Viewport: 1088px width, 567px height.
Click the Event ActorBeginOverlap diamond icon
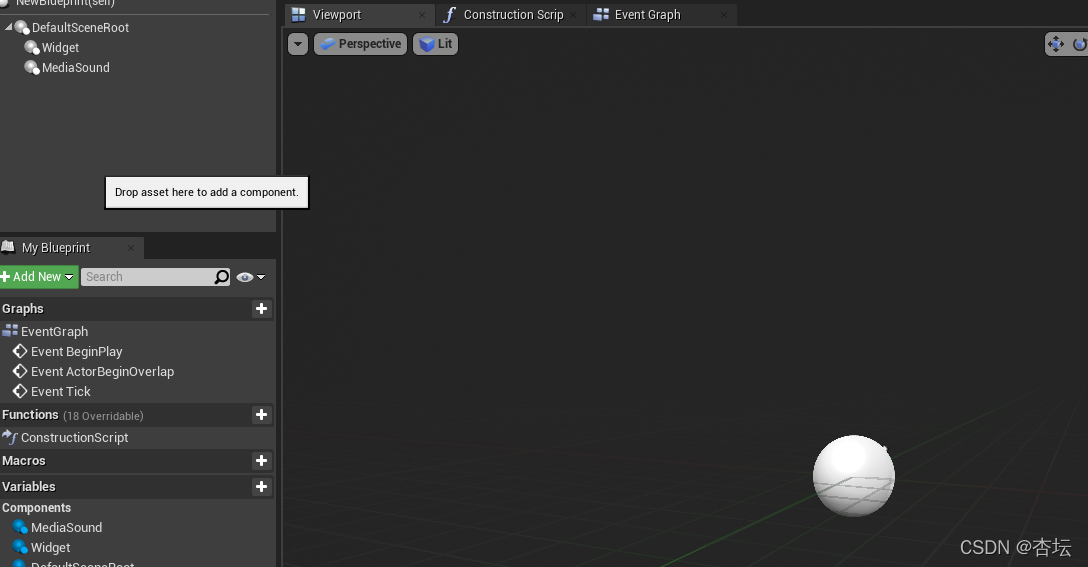(x=20, y=371)
